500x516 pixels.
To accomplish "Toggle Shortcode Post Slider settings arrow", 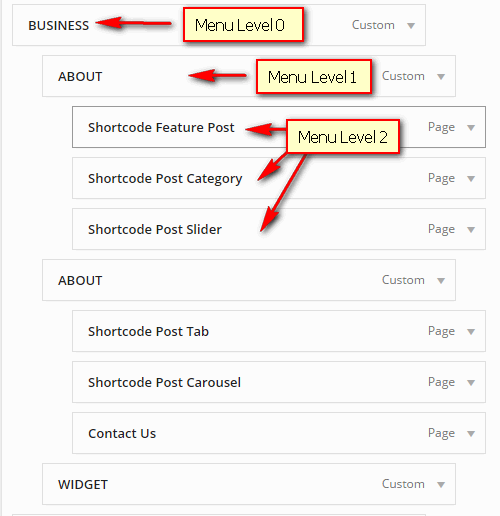I will tap(471, 230).
